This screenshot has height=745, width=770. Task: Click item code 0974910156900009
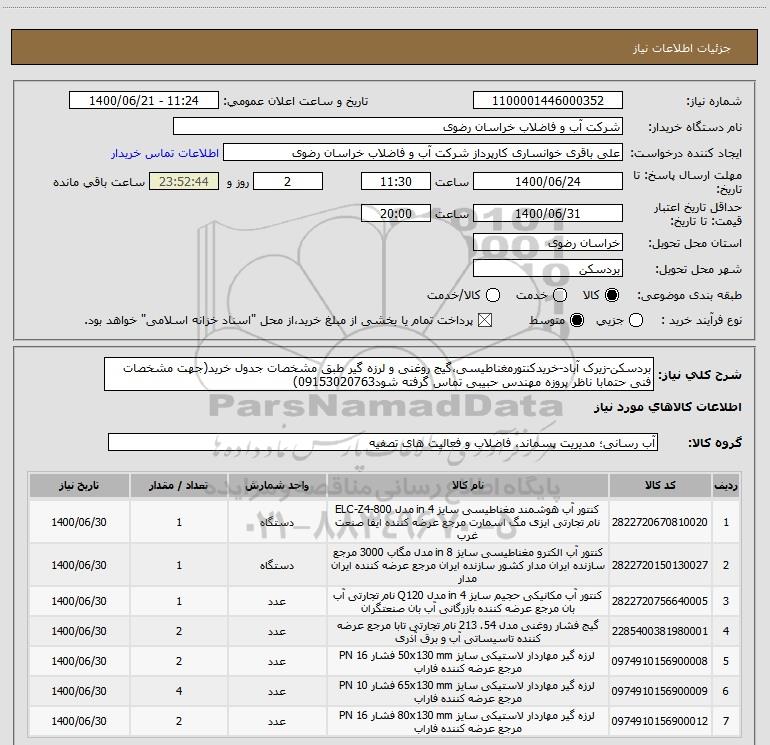[660, 691]
